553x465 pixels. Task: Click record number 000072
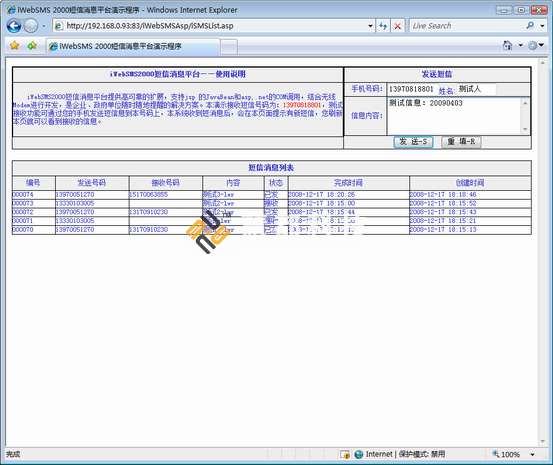pos(23,212)
